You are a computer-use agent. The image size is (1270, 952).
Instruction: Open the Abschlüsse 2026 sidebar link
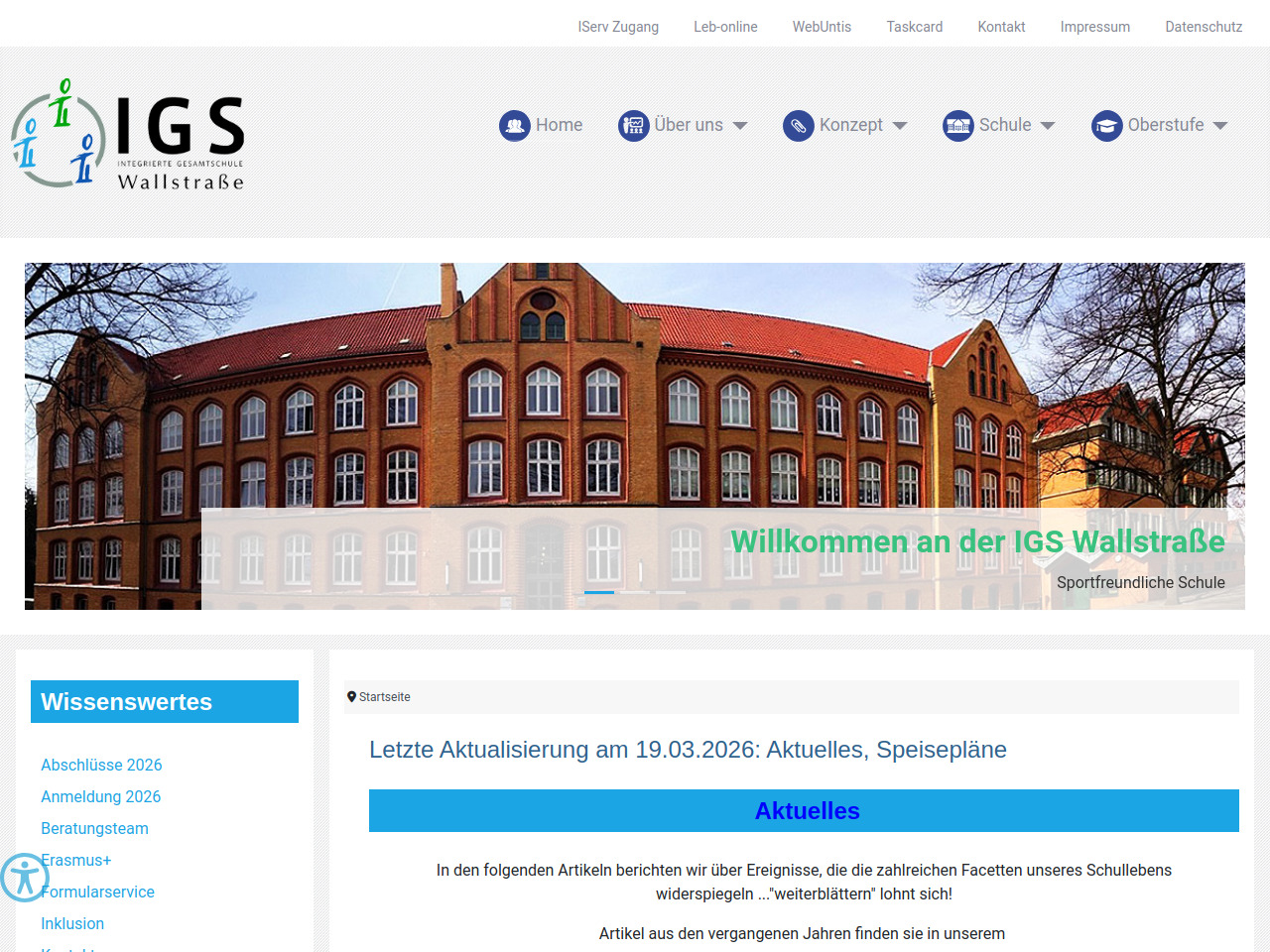click(x=101, y=765)
